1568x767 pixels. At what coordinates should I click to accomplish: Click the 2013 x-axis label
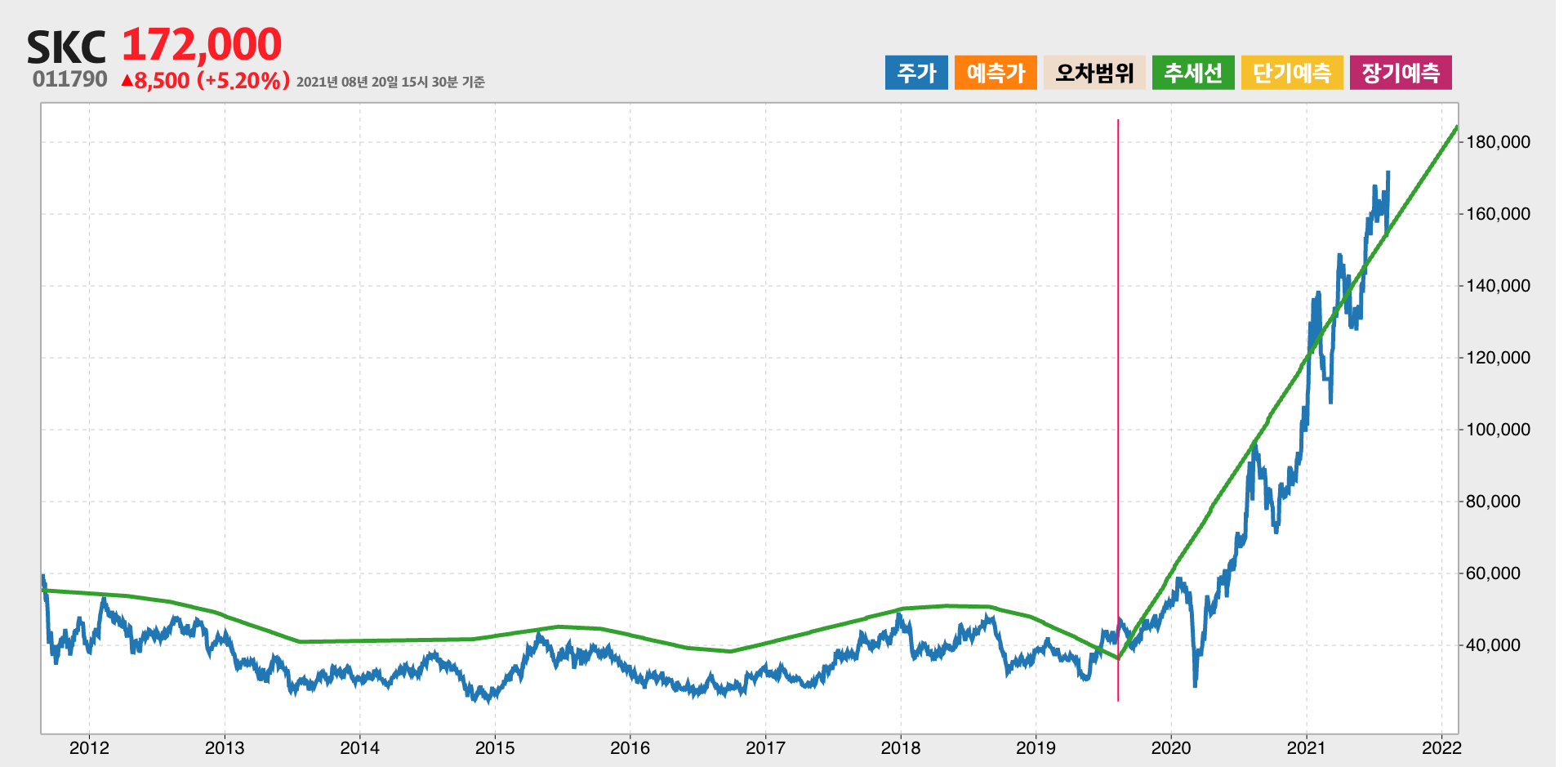(x=225, y=747)
